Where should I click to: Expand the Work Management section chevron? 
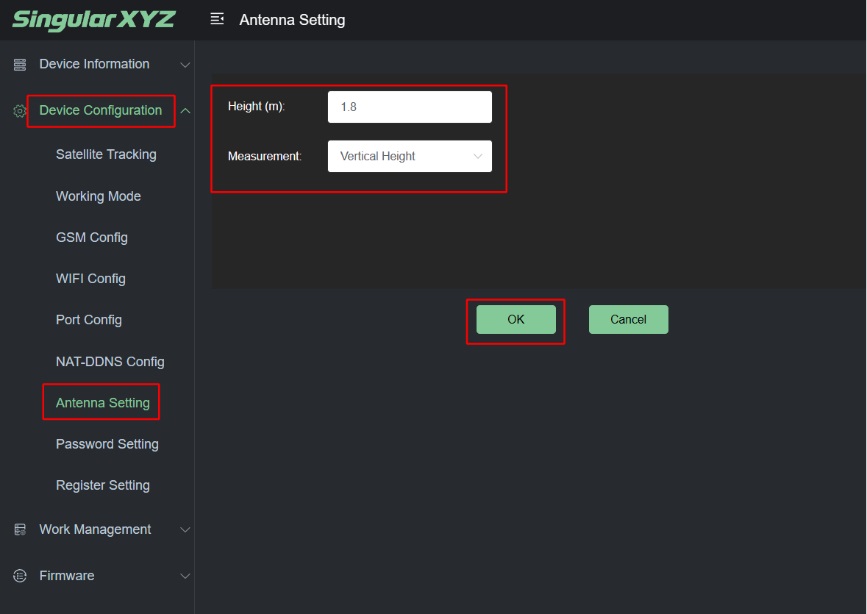tap(185, 530)
